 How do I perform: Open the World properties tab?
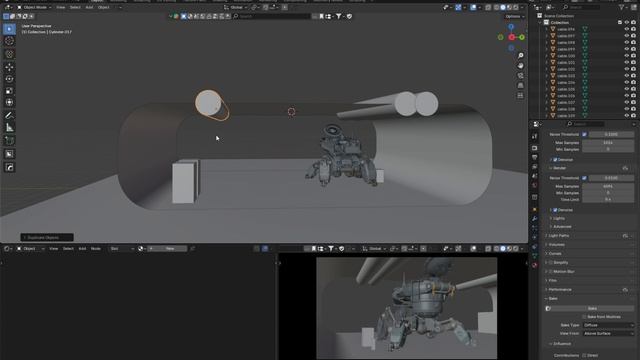[x=535, y=185]
